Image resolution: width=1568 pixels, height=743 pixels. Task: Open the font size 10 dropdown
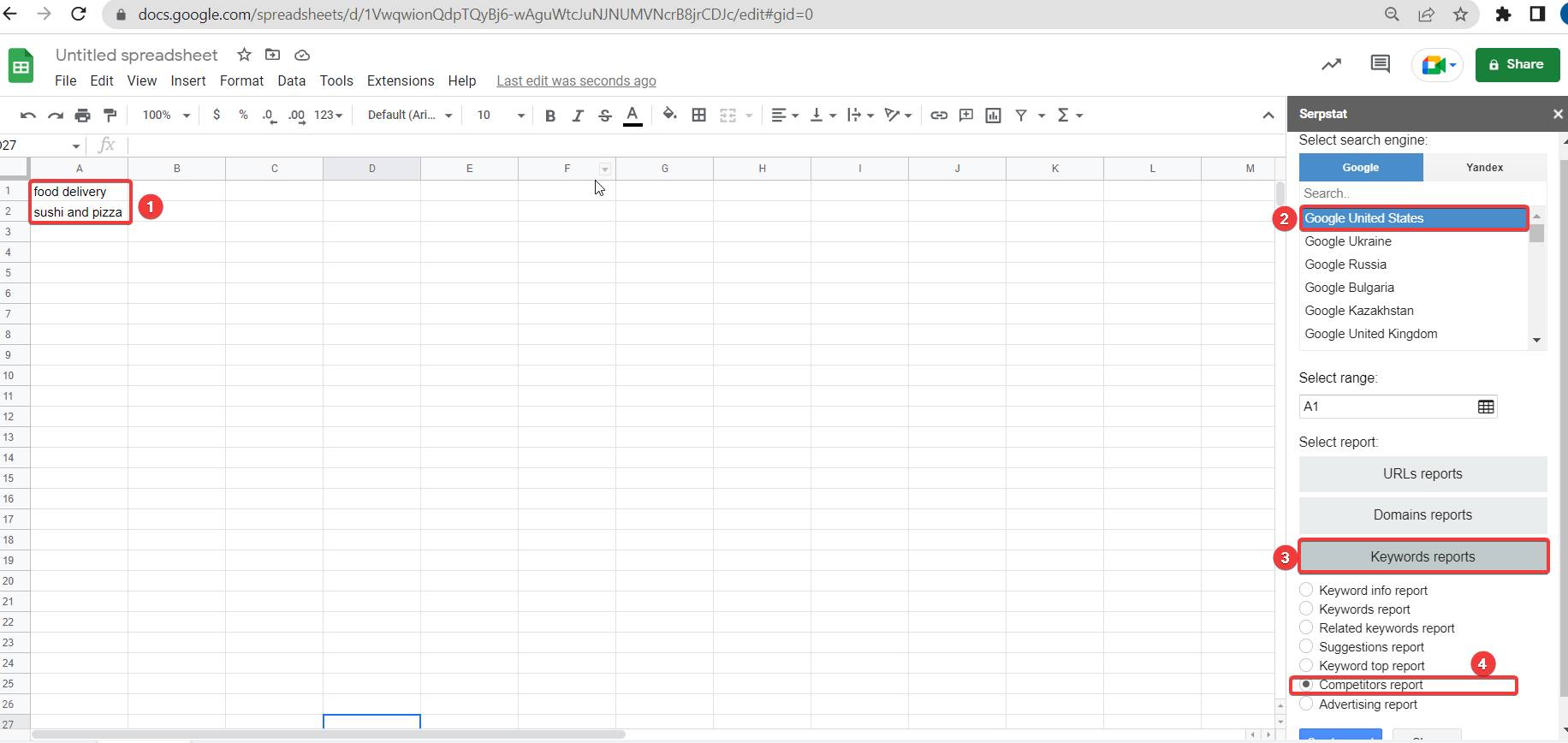tap(501, 115)
